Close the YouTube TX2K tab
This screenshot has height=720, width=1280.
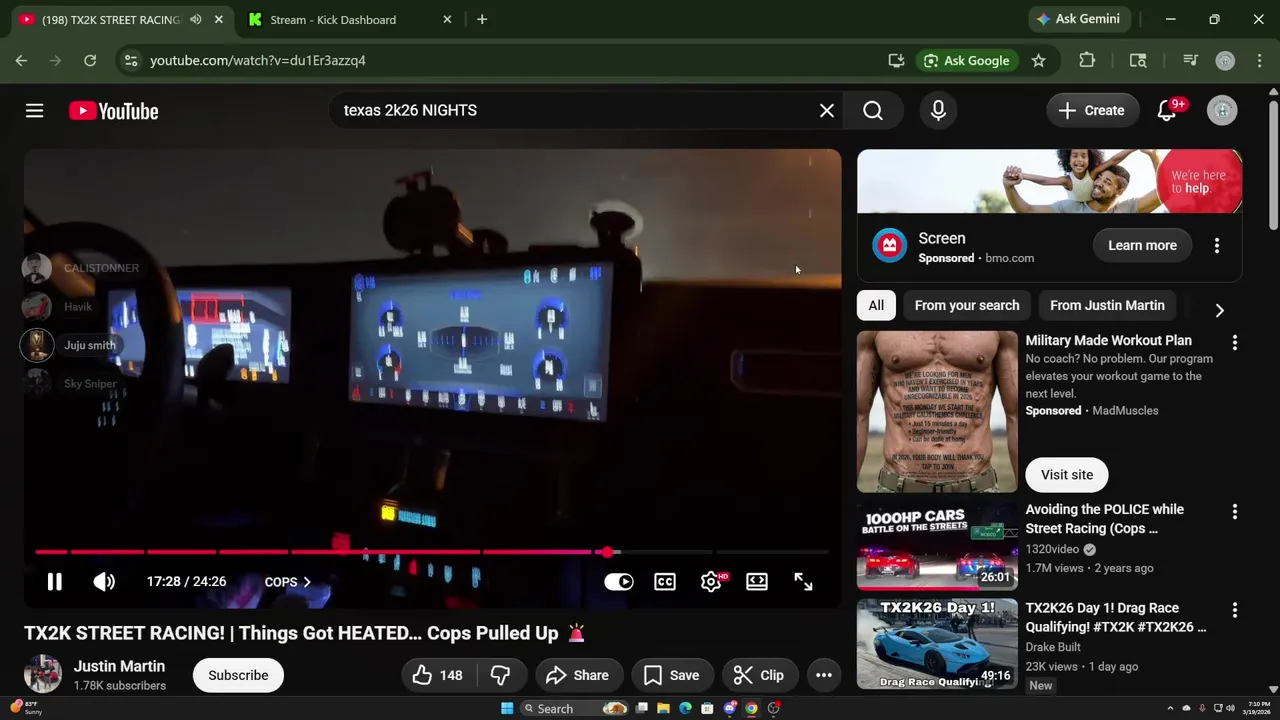pyautogui.click(x=218, y=19)
